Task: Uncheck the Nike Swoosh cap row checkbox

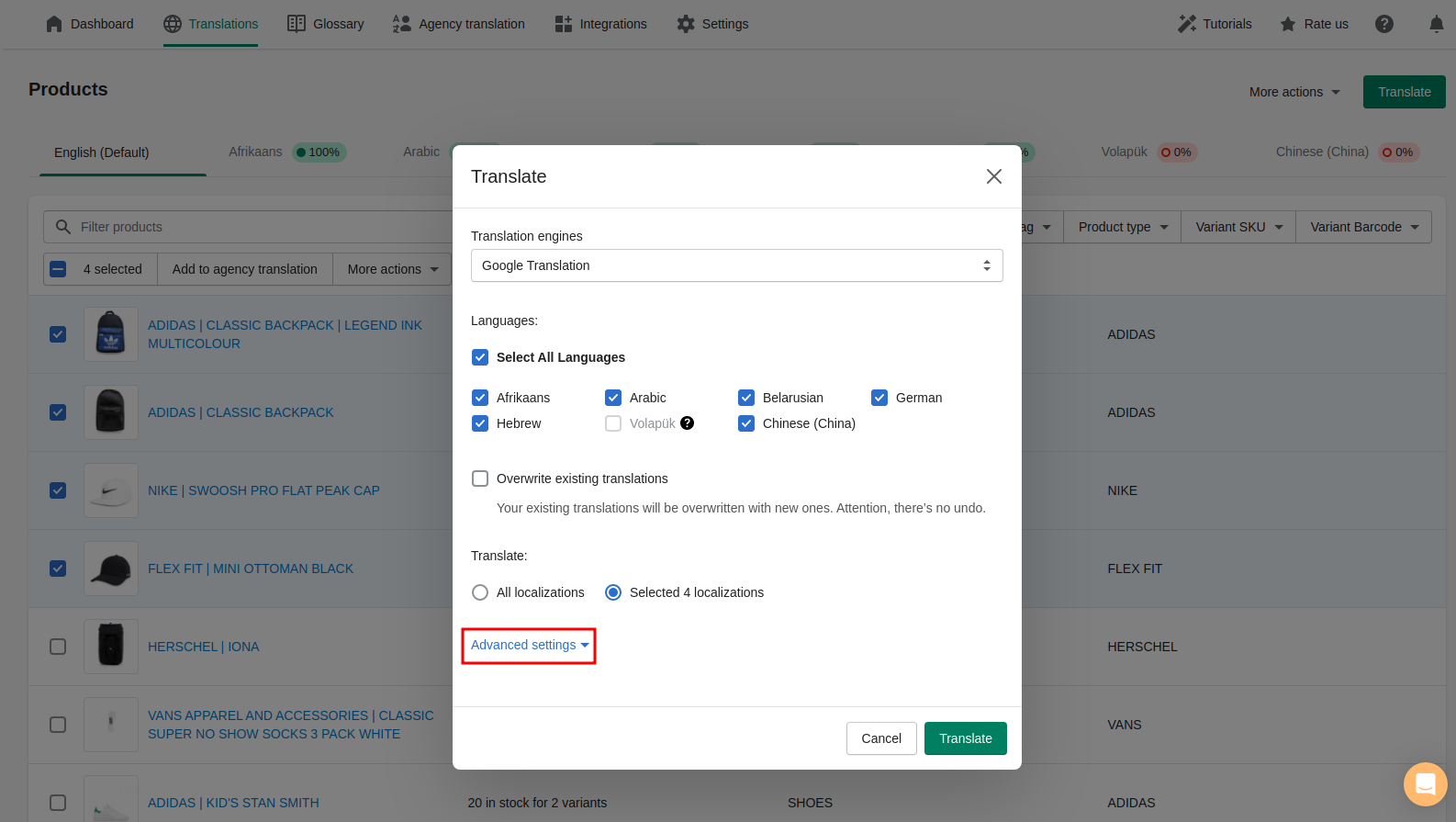Action: pos(58,490)
